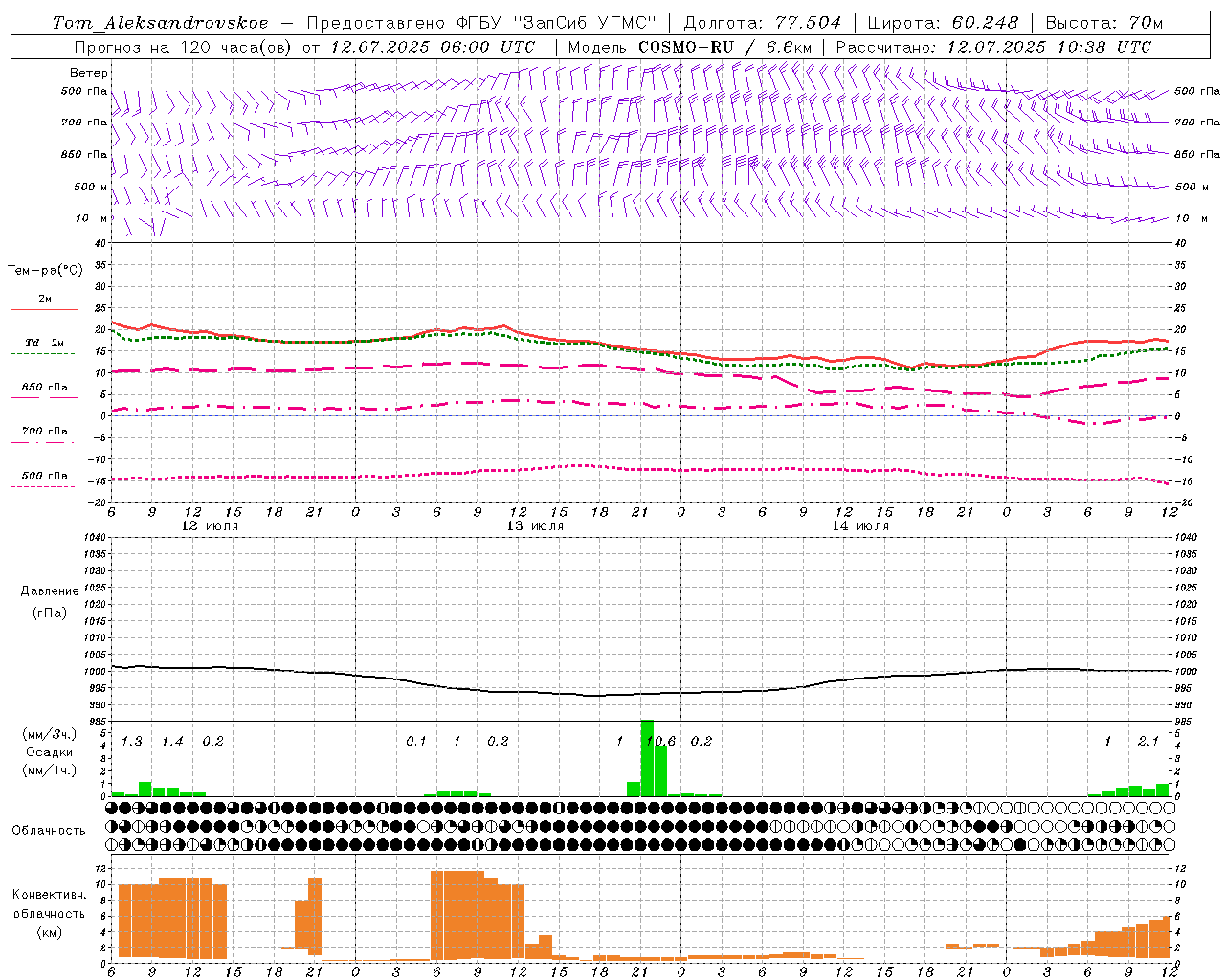
Task: Click the 13 июля date label
Action: (x=535, y=526)
